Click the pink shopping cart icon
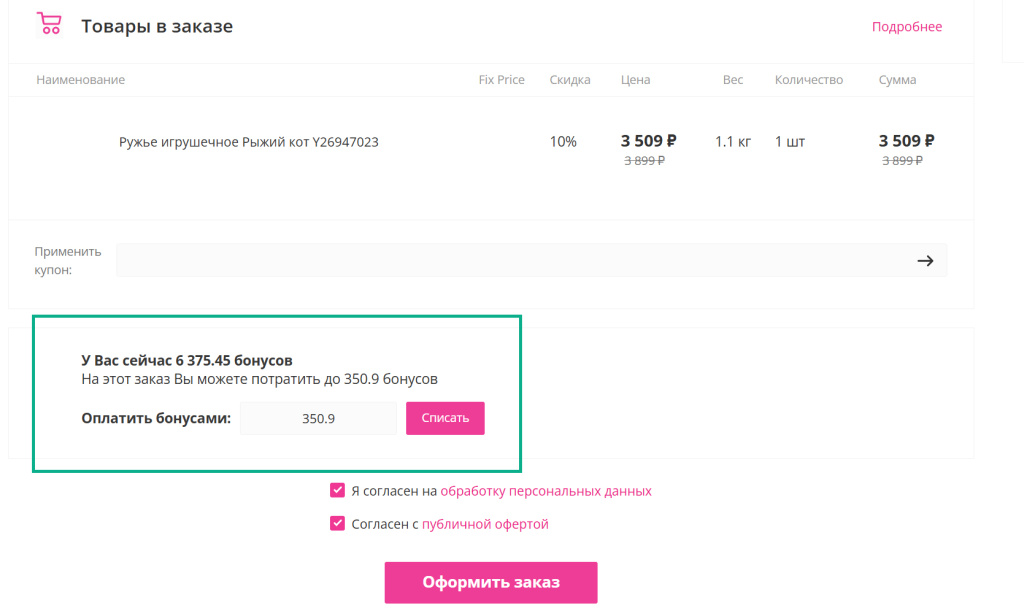 click(x=48, y=24)
